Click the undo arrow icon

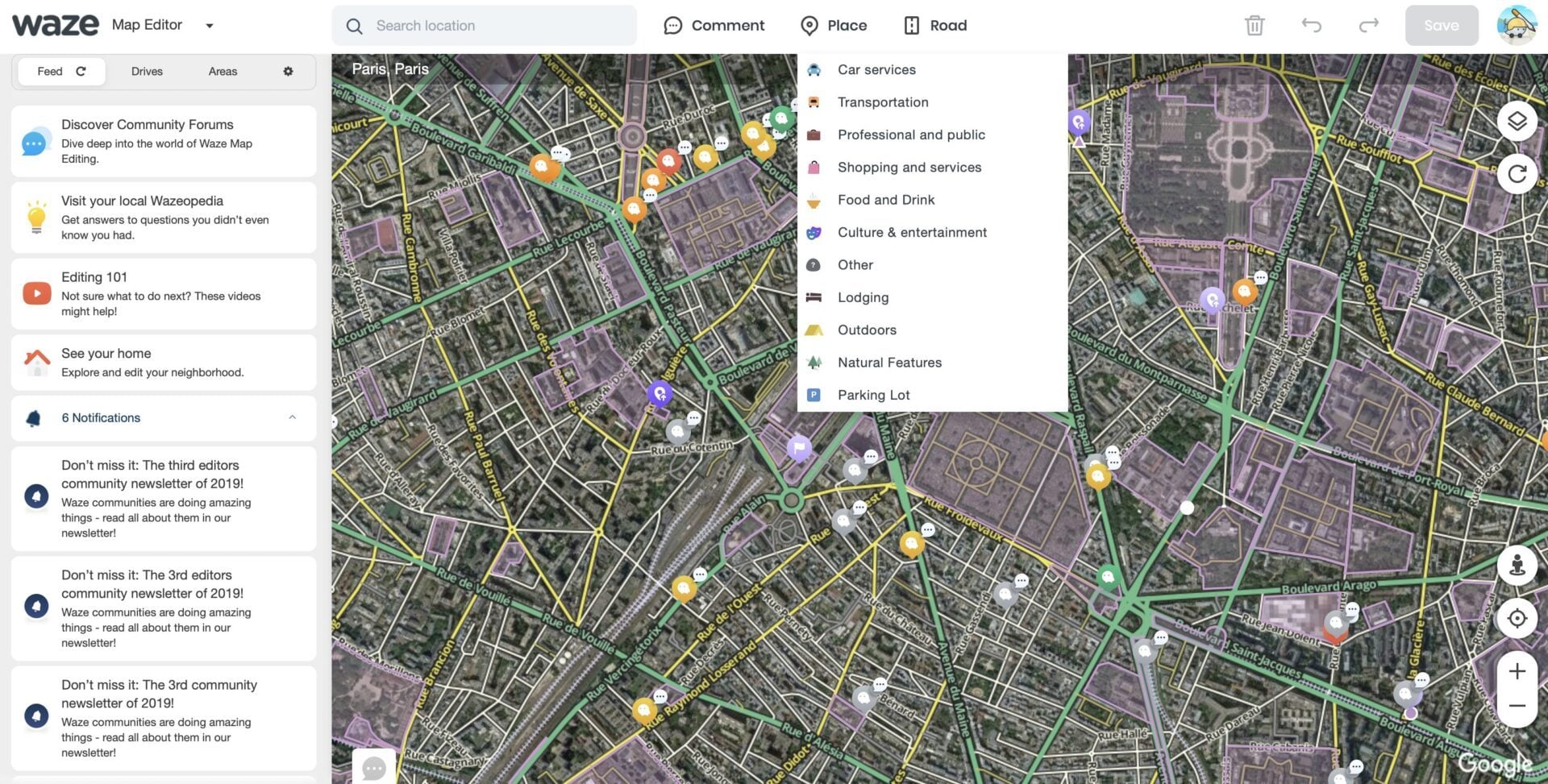1311,26
